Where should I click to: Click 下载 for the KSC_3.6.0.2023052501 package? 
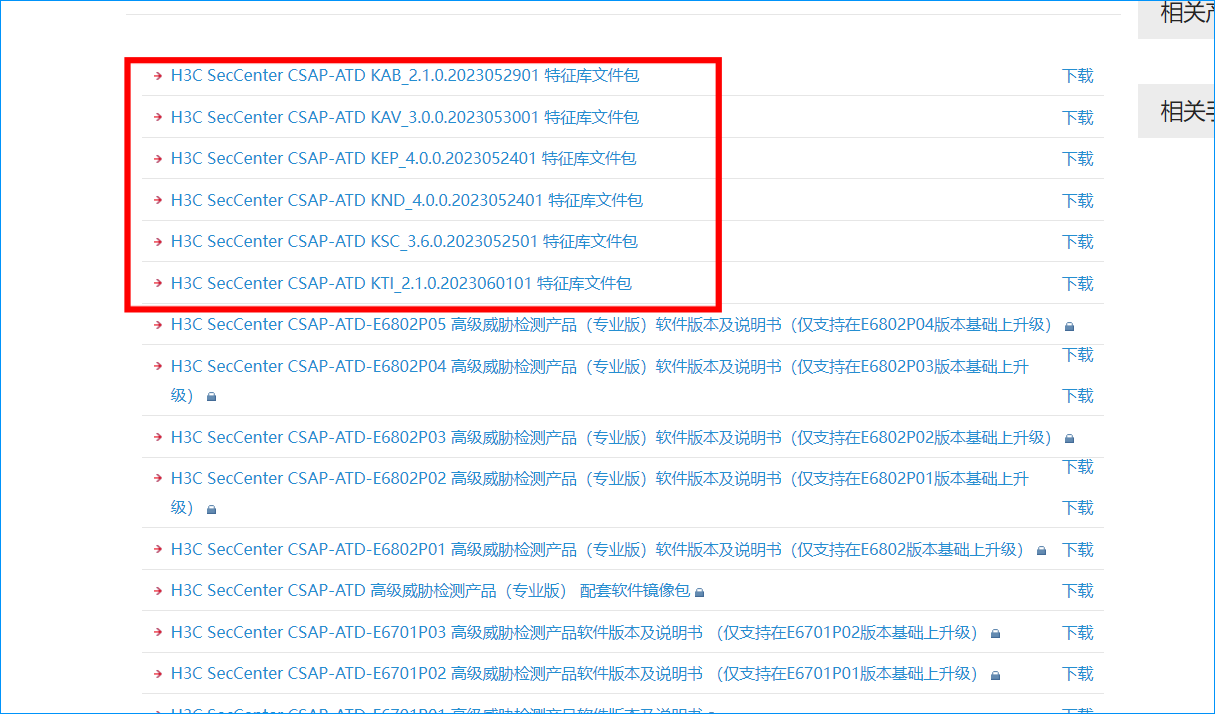coord(1078,241)
